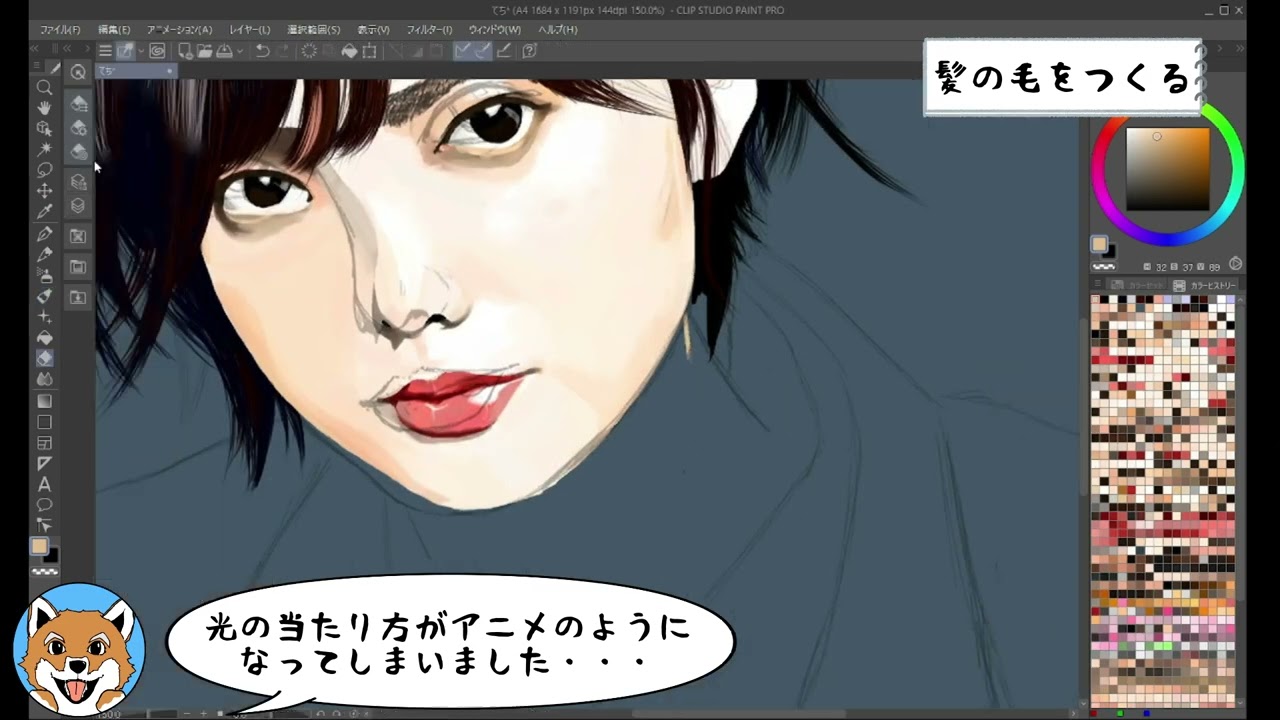Pick the Eyedropper tool
Image resolution: width=1280 pixels, height=720 pixels.
[44, 211]
